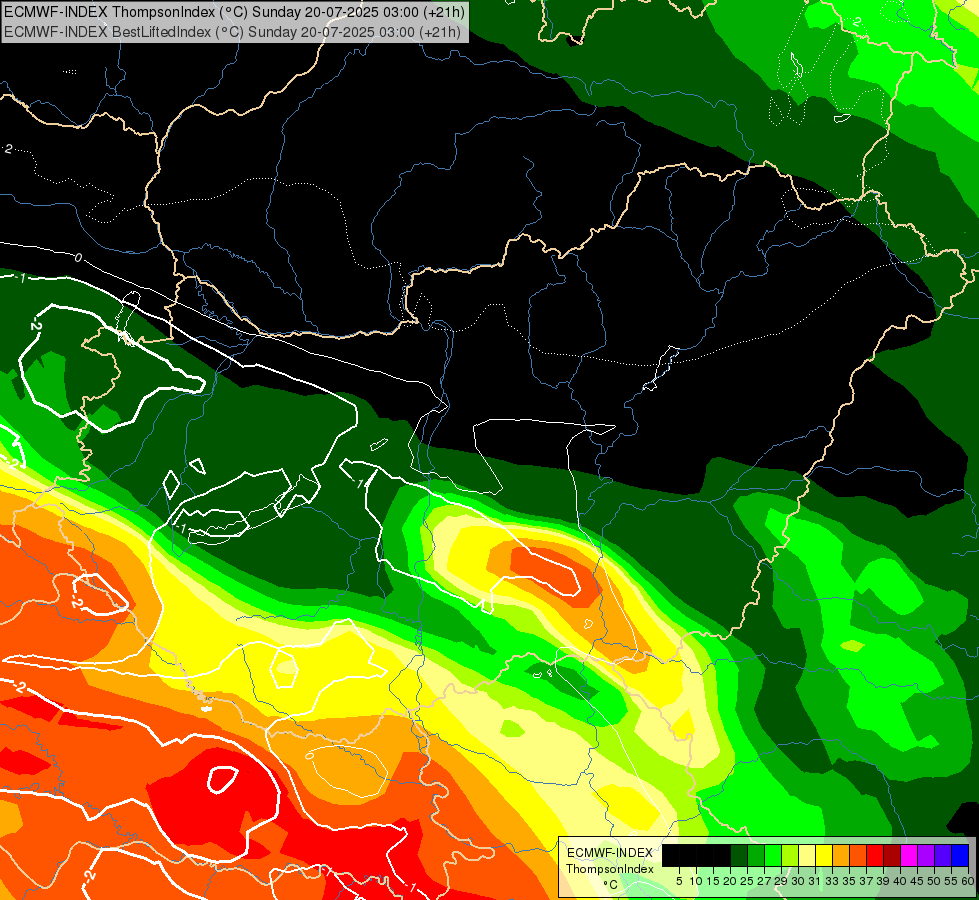Pick the pale yellow 30–31 legend swatch

[807, 855]
